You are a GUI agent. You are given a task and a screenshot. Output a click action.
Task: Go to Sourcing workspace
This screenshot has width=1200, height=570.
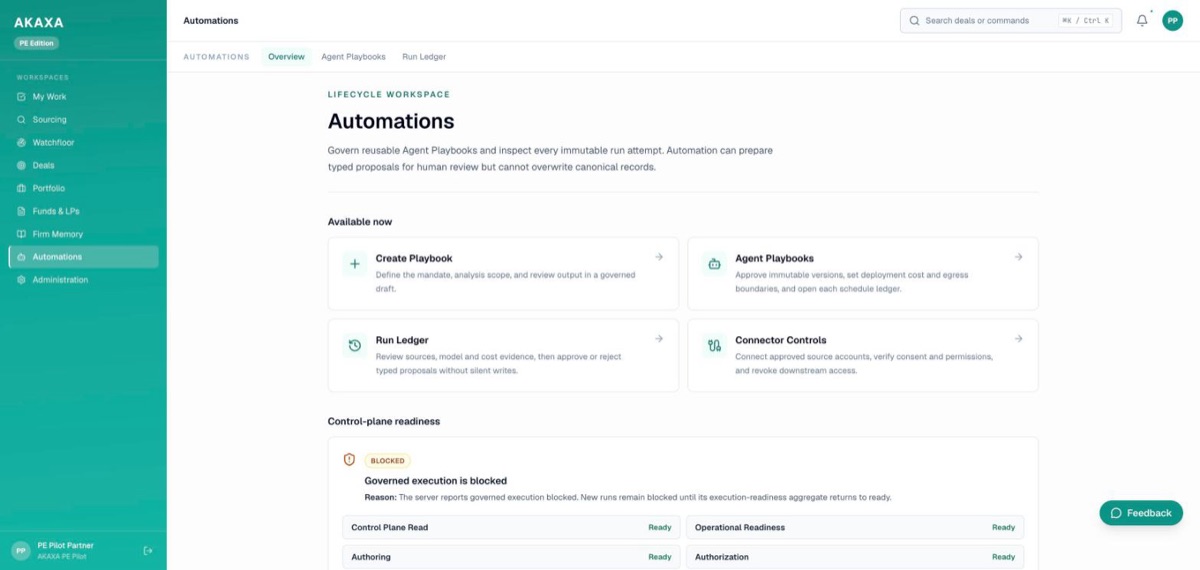(x=83, y=120)
